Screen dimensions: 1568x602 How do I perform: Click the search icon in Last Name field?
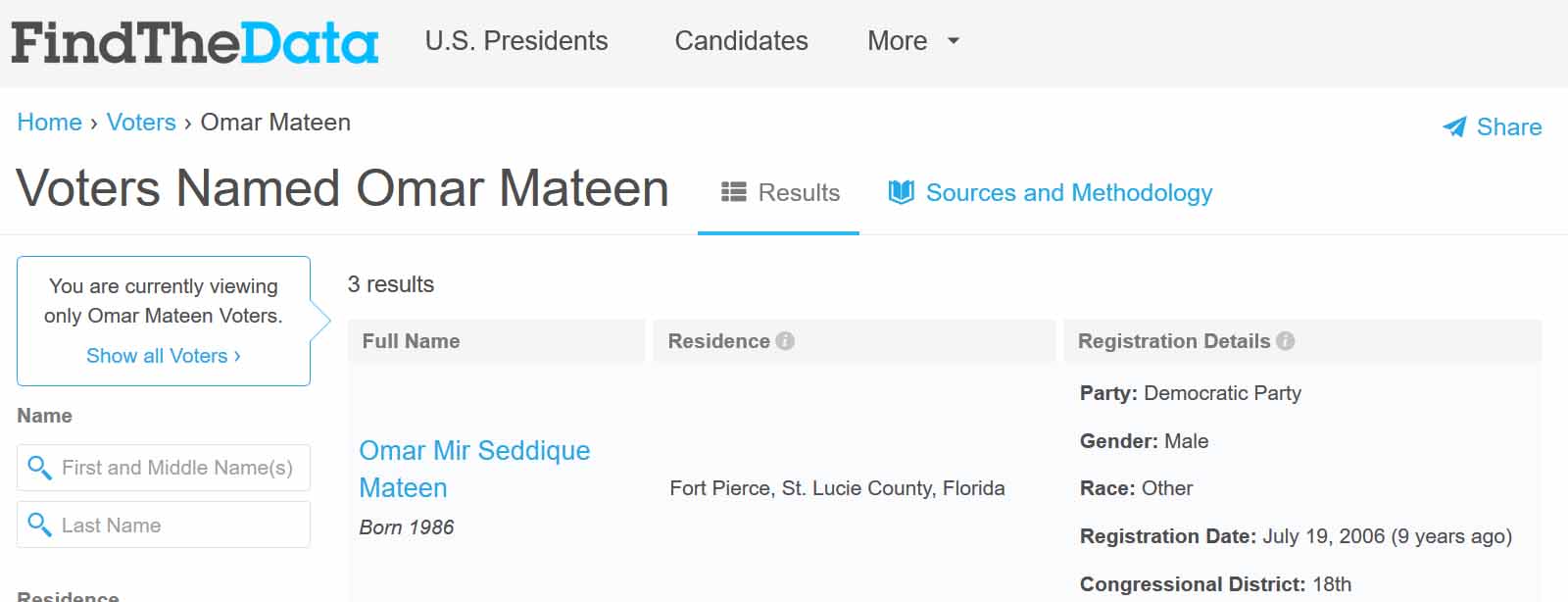click(39, 525)
